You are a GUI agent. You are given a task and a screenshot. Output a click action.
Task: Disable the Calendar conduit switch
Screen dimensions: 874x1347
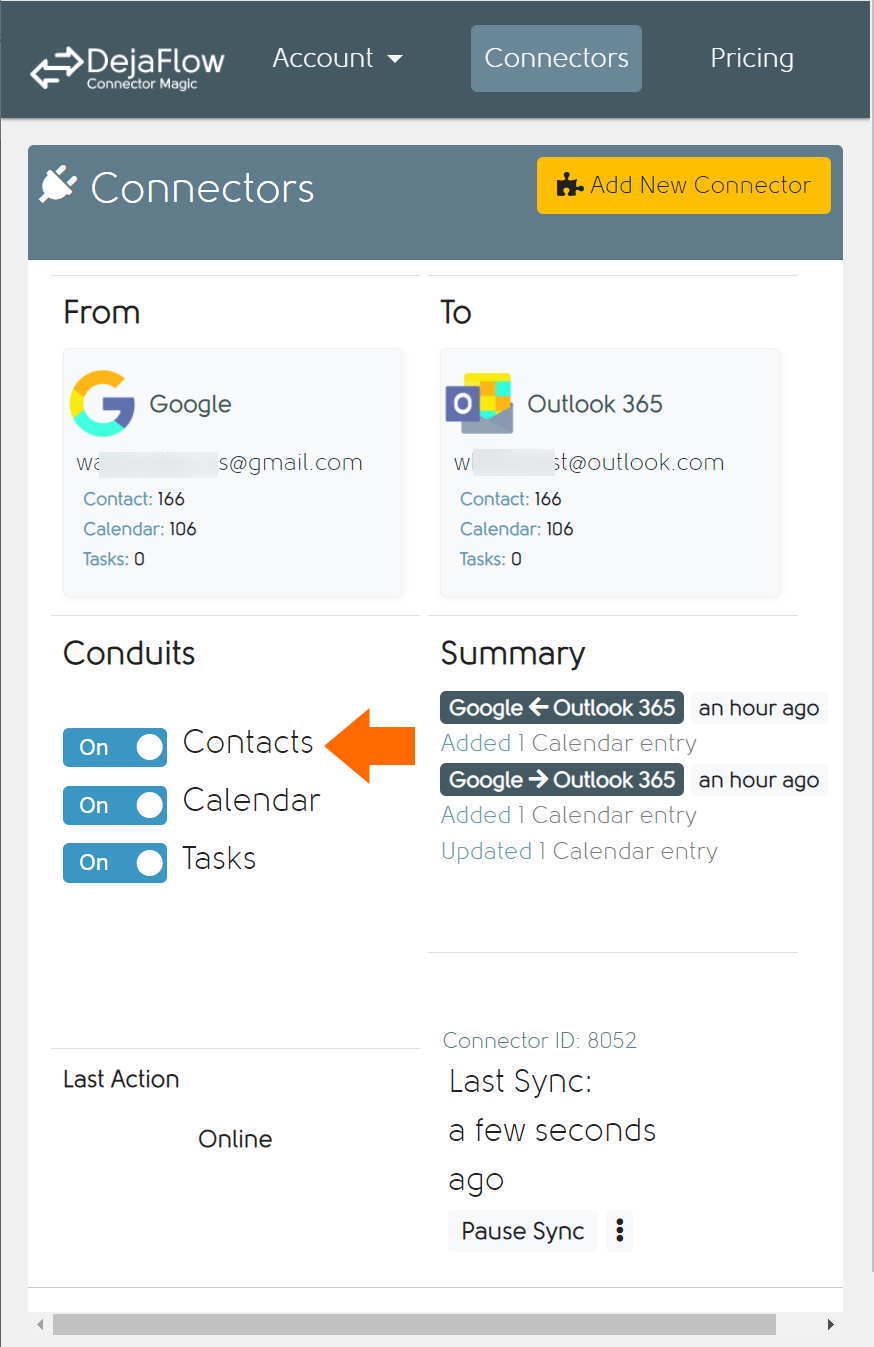[115, 805]
